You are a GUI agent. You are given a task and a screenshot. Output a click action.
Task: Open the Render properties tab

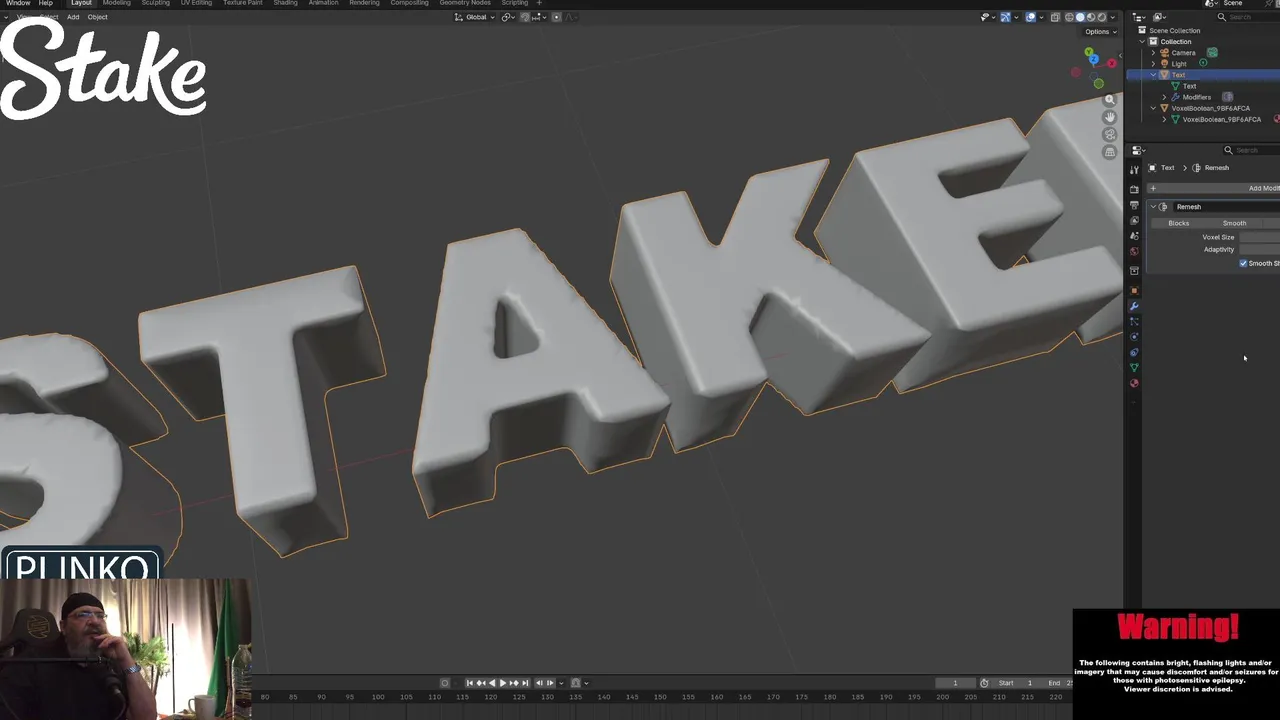[1134, 189]
